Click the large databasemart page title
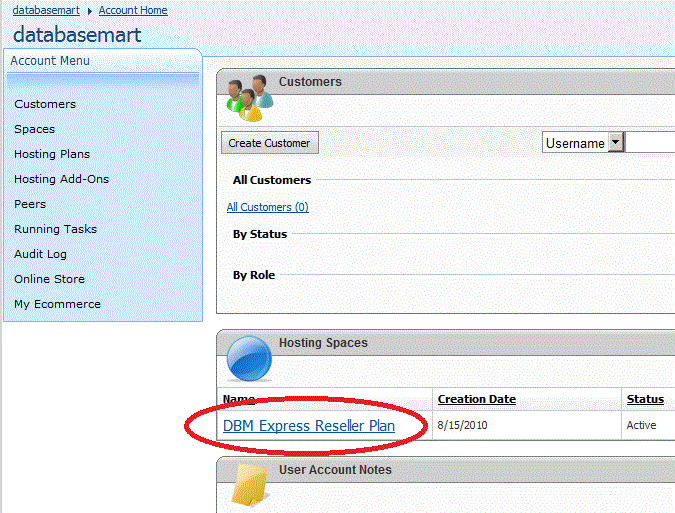The image size is (675, 513). pyautogui.click(x=77, y=35)
